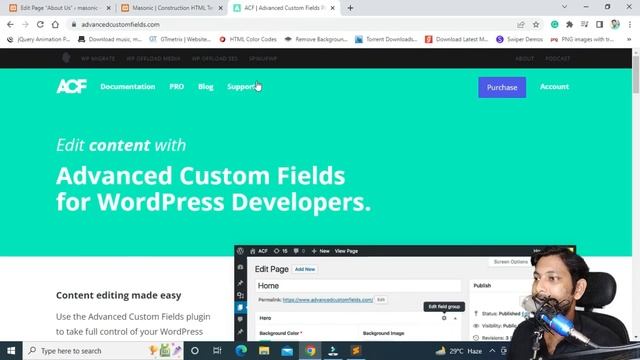This screenshot has width=640, height=360.
Task: Open WP Offload SES link in top bar
Action: click(215, 59)
